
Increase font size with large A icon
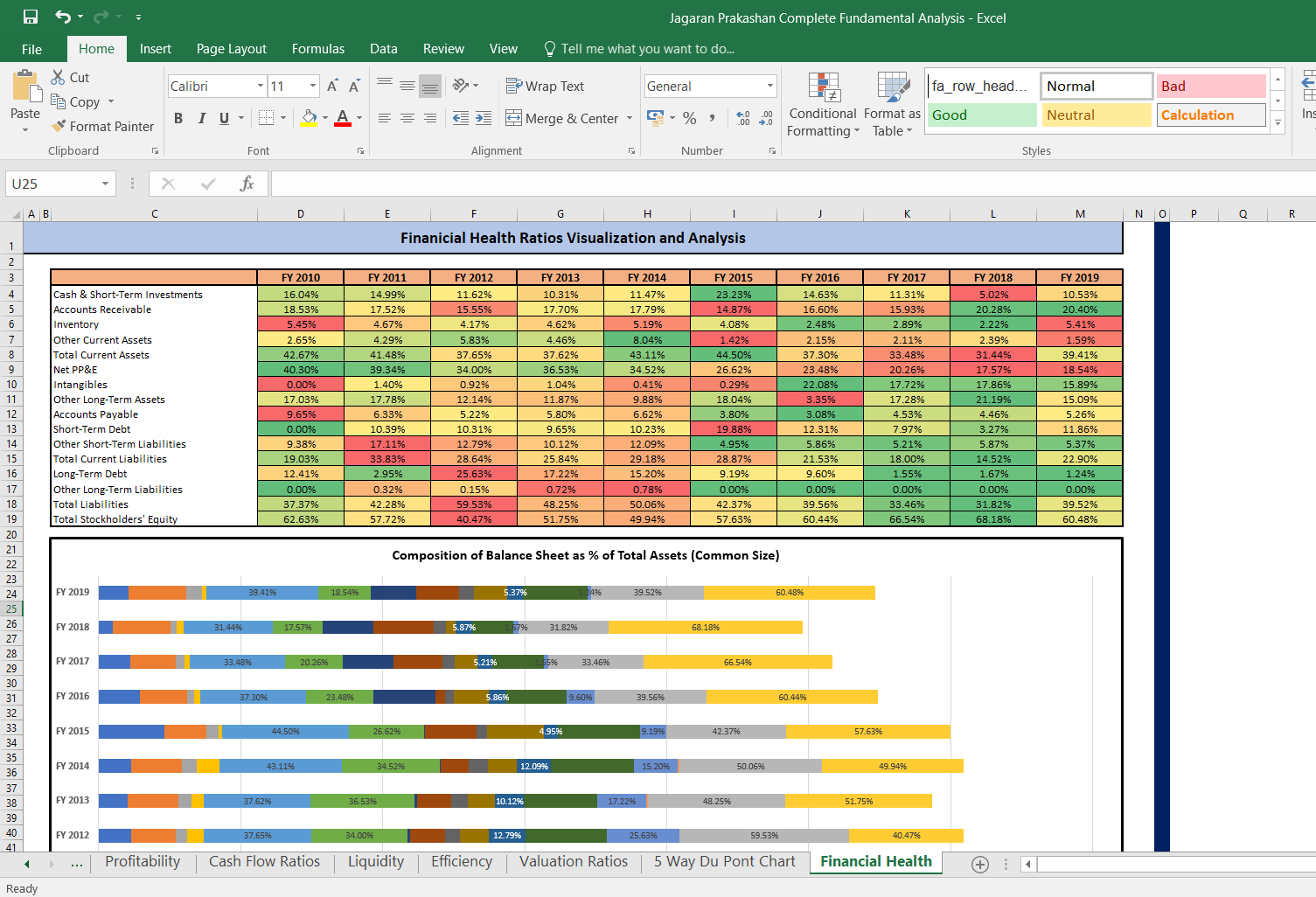pyautogui.click(x=332, y=86)
